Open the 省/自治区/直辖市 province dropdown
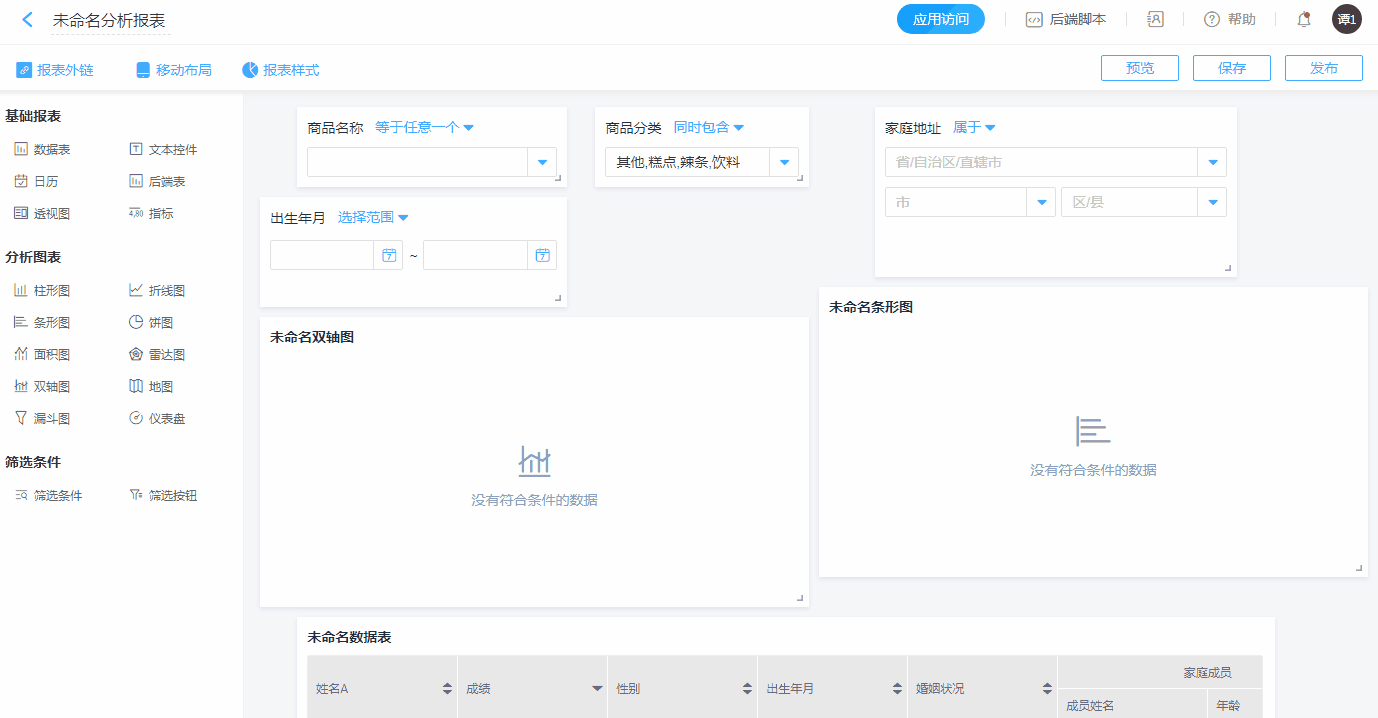The width and height of the screenshot is (1378, 718). tap(1212, 162)
